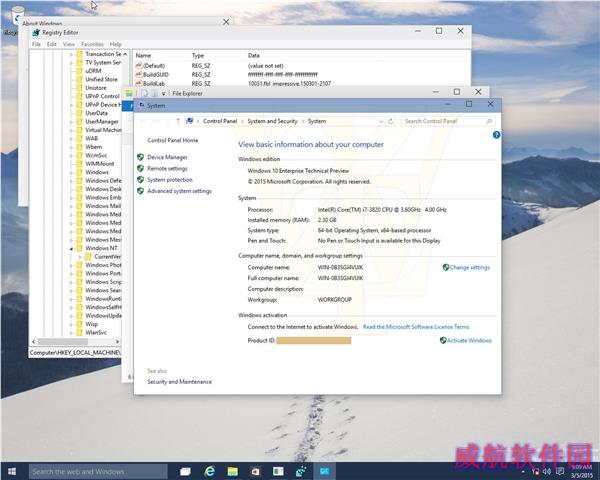Click the Up arrow in System window
Screen dimensions: 600x480
pyautogui.click(x=178, y=121)
